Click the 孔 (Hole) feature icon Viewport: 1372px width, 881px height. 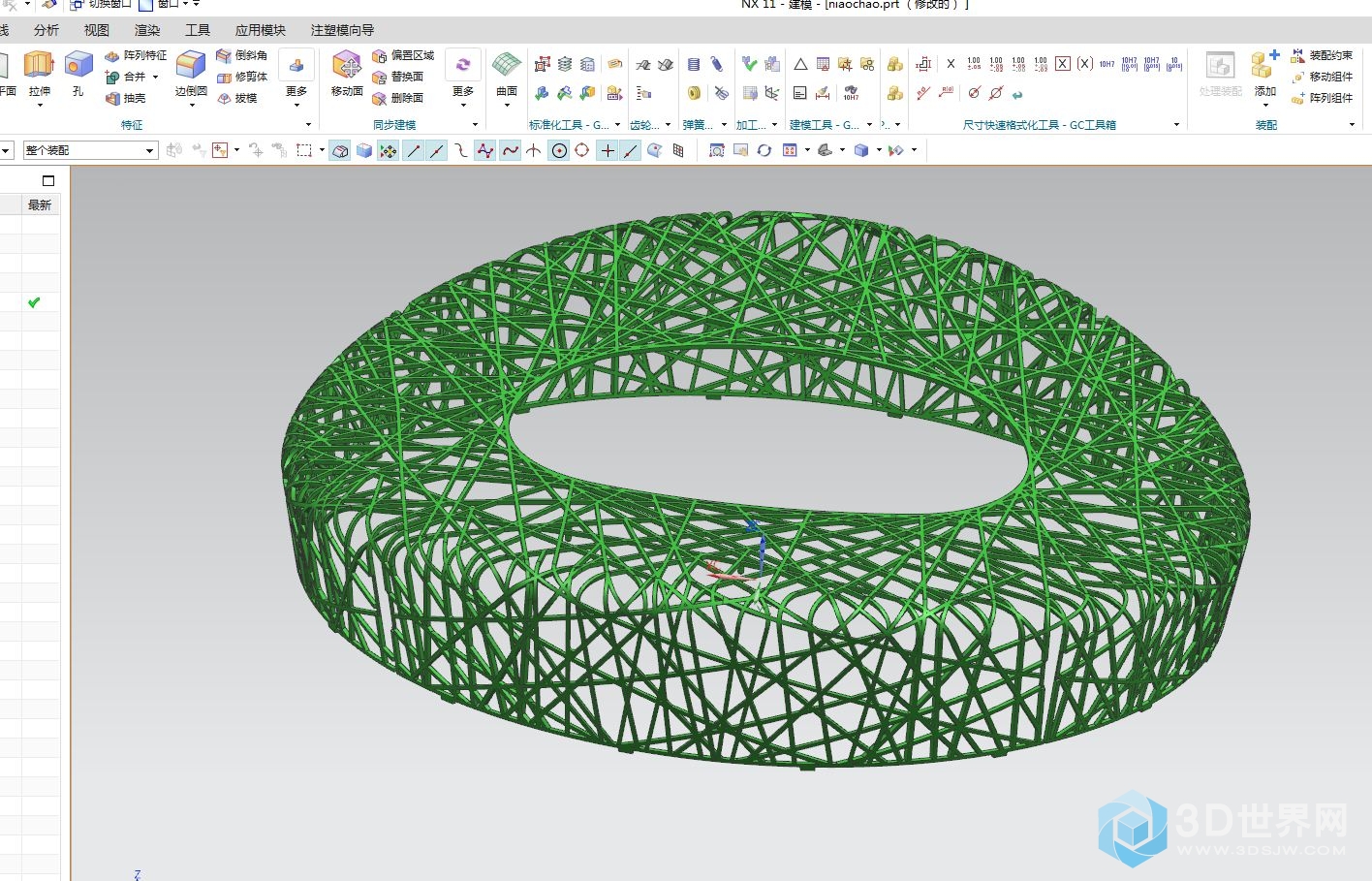(x=78, y=66)
